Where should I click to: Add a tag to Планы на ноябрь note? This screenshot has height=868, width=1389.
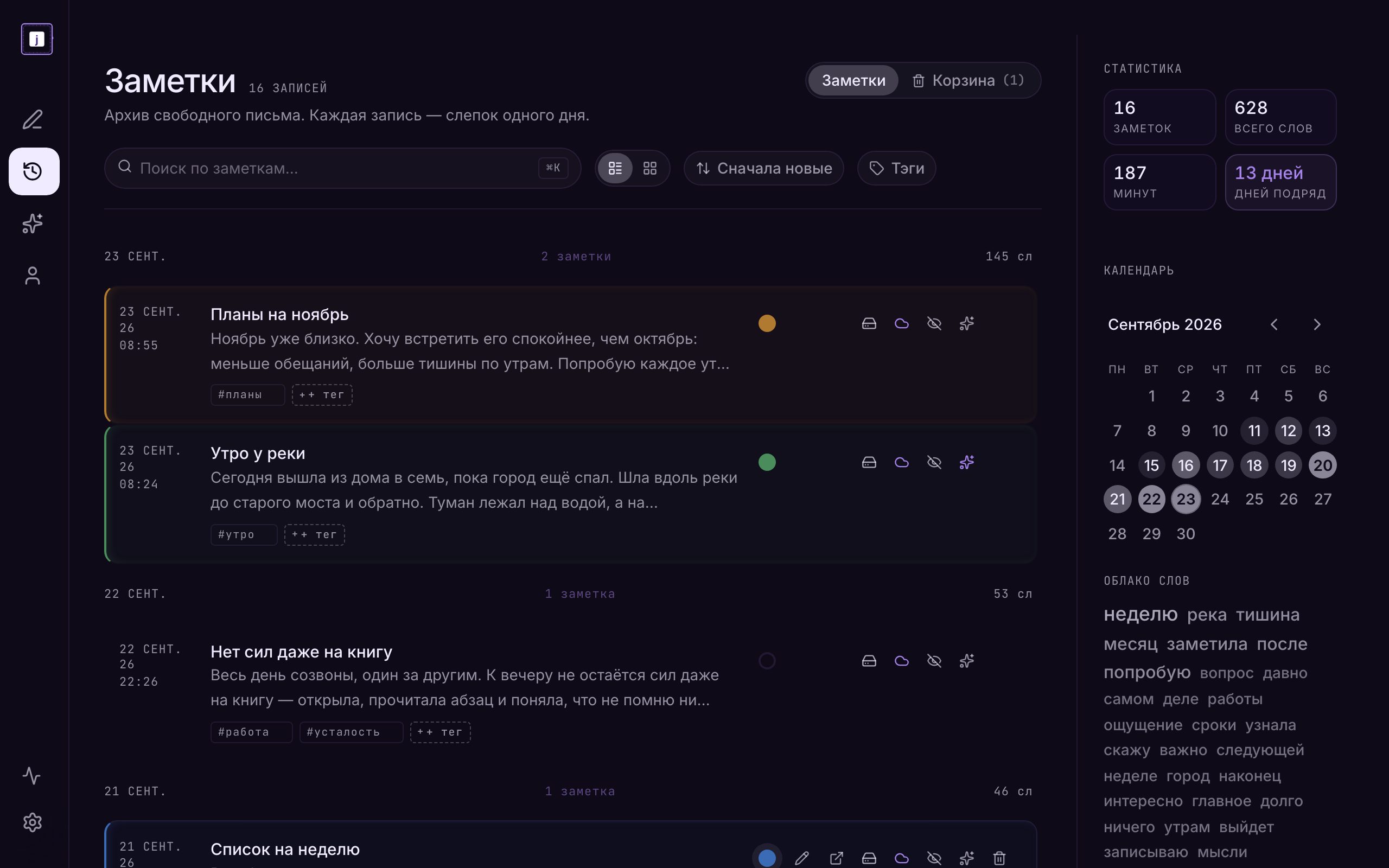click(322, 395)
